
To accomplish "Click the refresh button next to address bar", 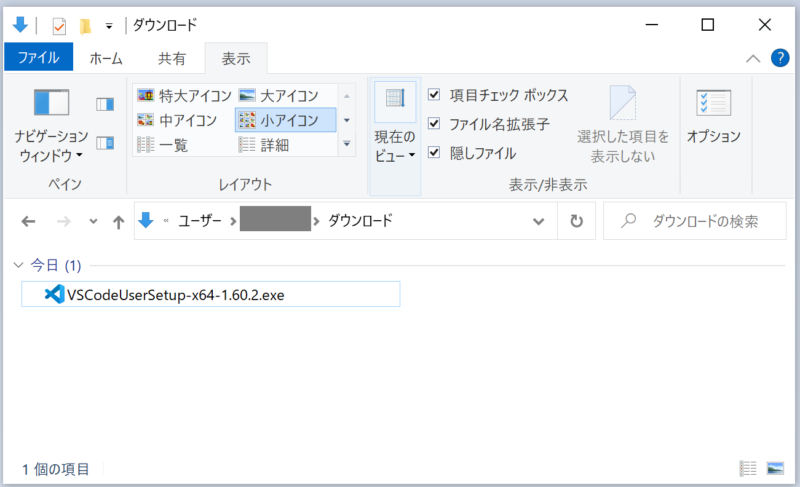I will [x=576, y=221].
